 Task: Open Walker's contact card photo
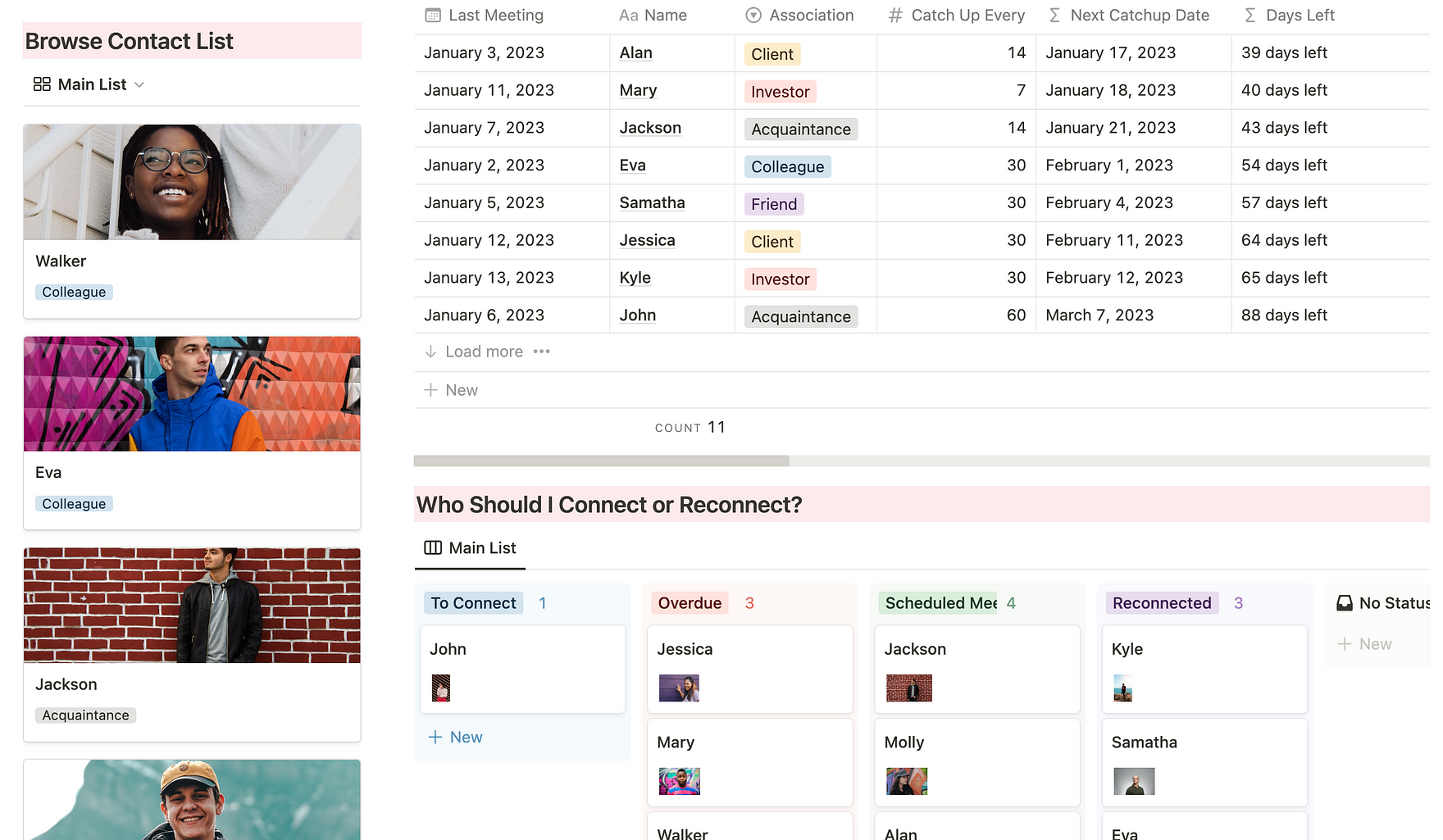coord(192,182)
